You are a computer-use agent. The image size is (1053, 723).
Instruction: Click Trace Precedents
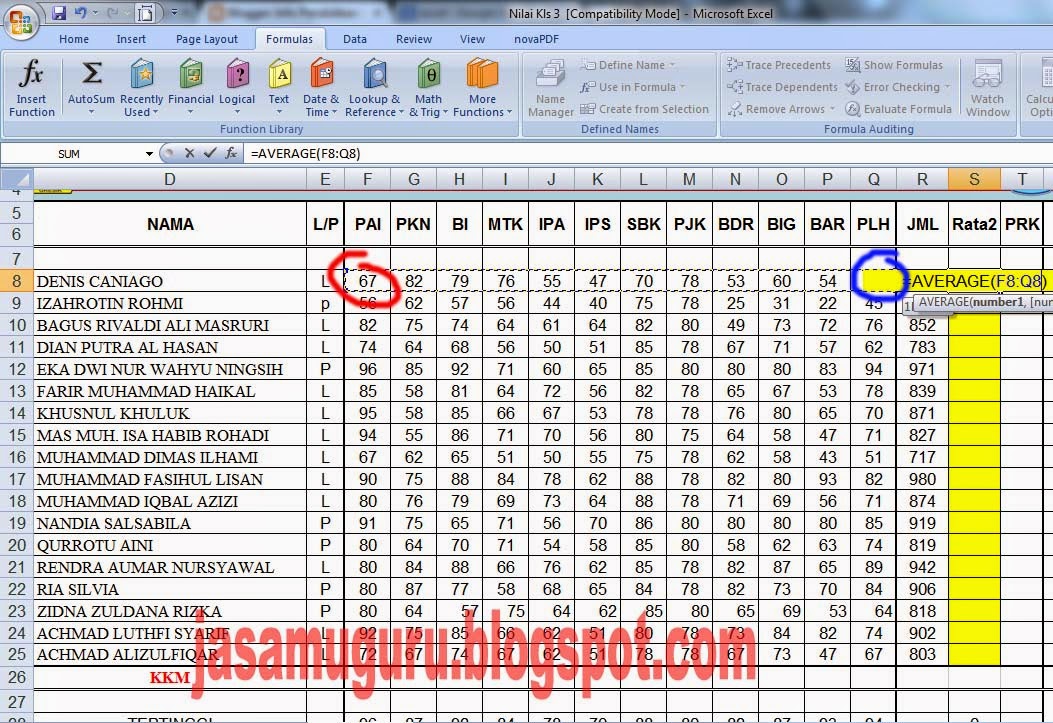pos(781,64)
